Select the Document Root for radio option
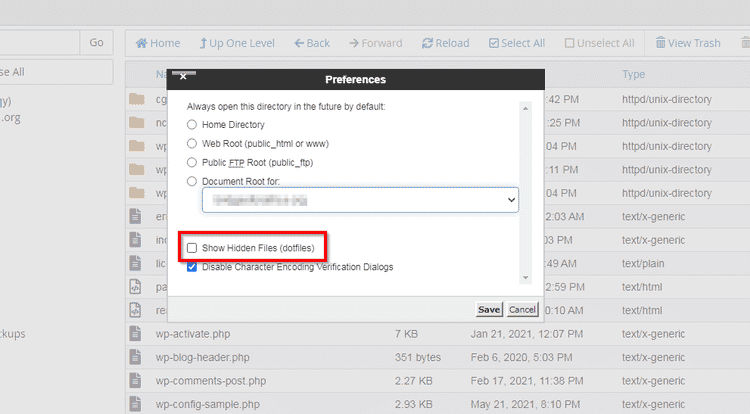The image size is (750, 414). 192,180
